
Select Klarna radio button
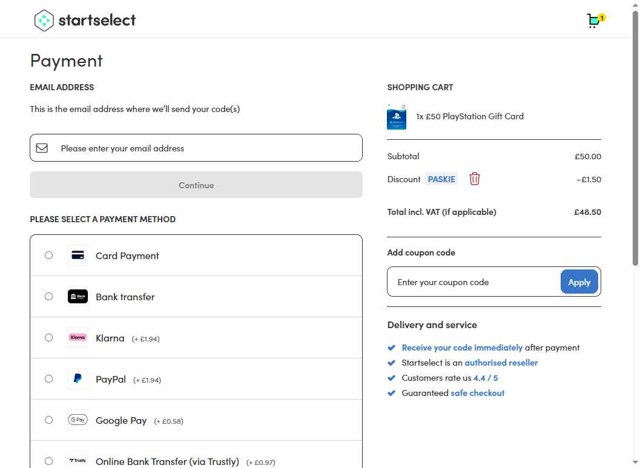click(x=49, y=337)
